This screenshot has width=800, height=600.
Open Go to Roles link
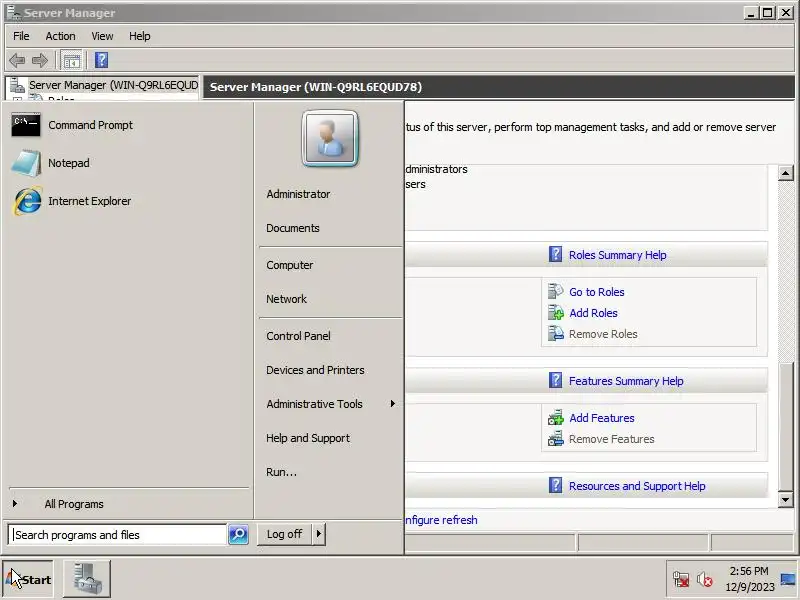(x=596, y=292)
